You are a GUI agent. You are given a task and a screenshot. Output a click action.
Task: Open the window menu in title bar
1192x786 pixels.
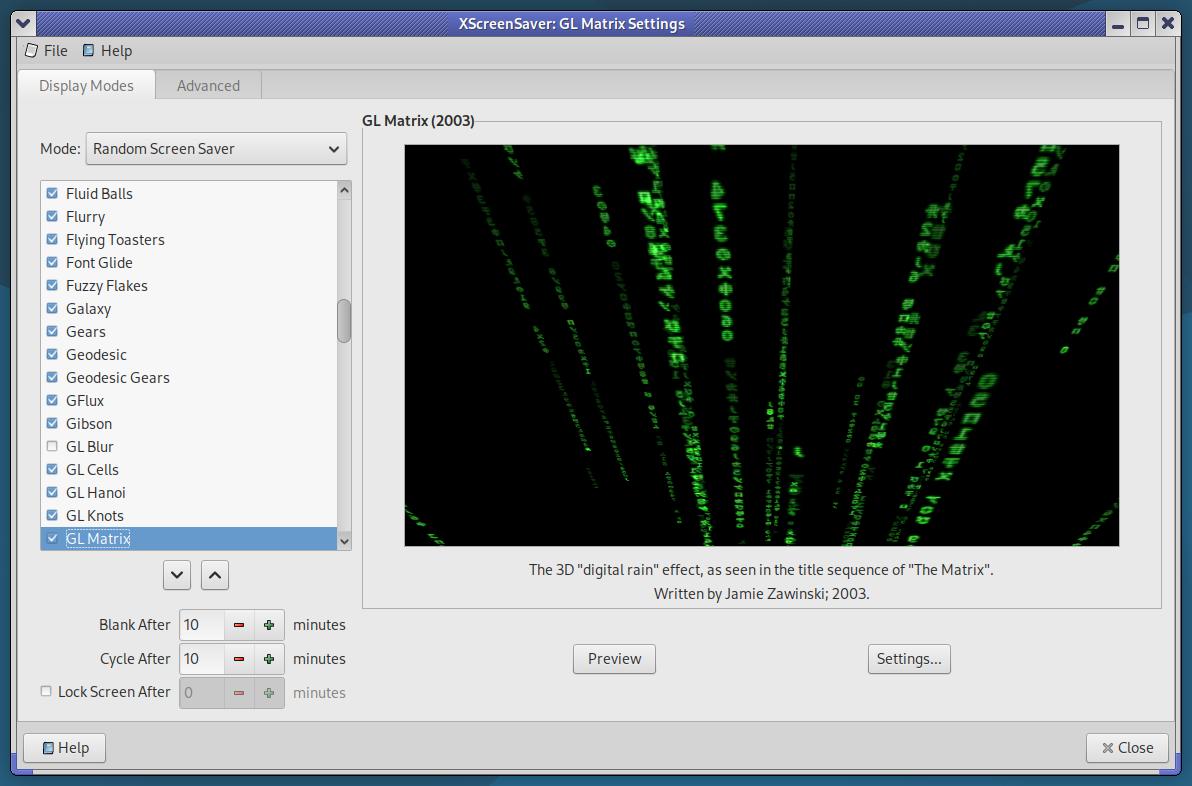click(x=24, y=24)
